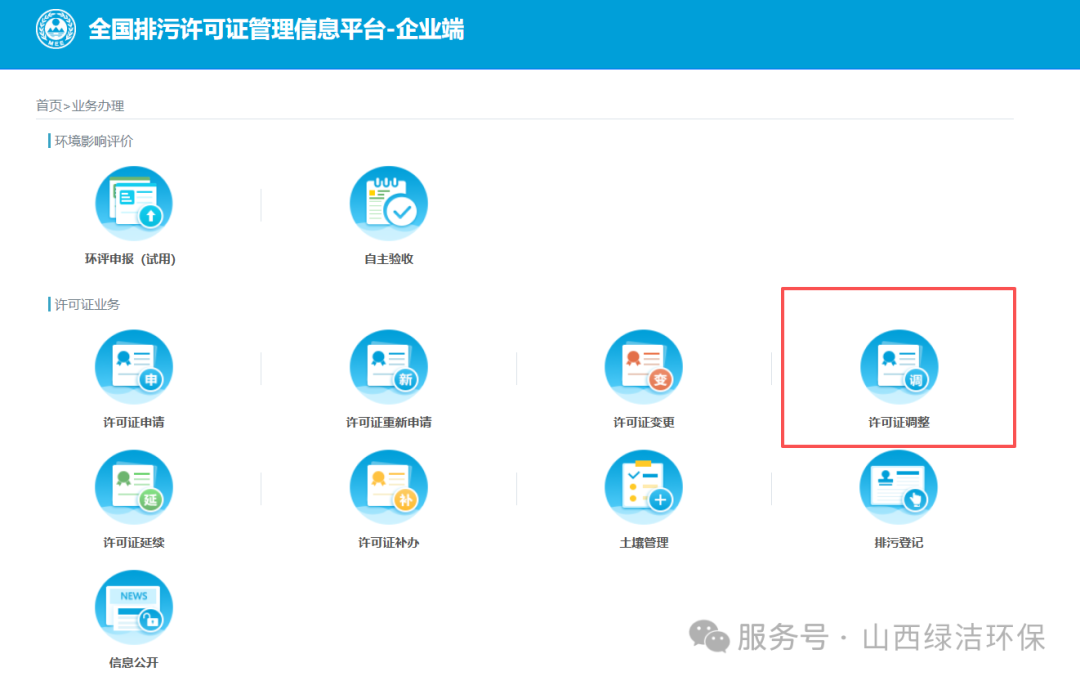Open the 排污登记 icon
The width and height of the screenshot is (1080, 681).
[x=898, y=487]
